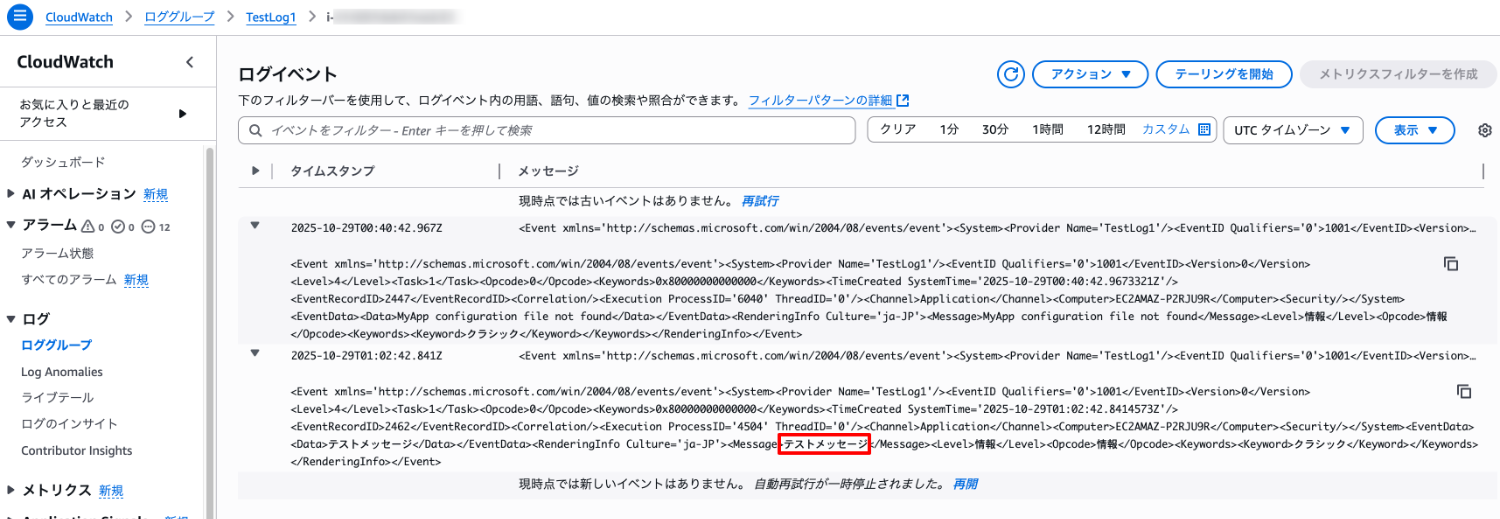The height and width of the screenshot is (519, 1500).
Task: Click メトリクスフィルターを作成 button
Action: pos(1397,74)
